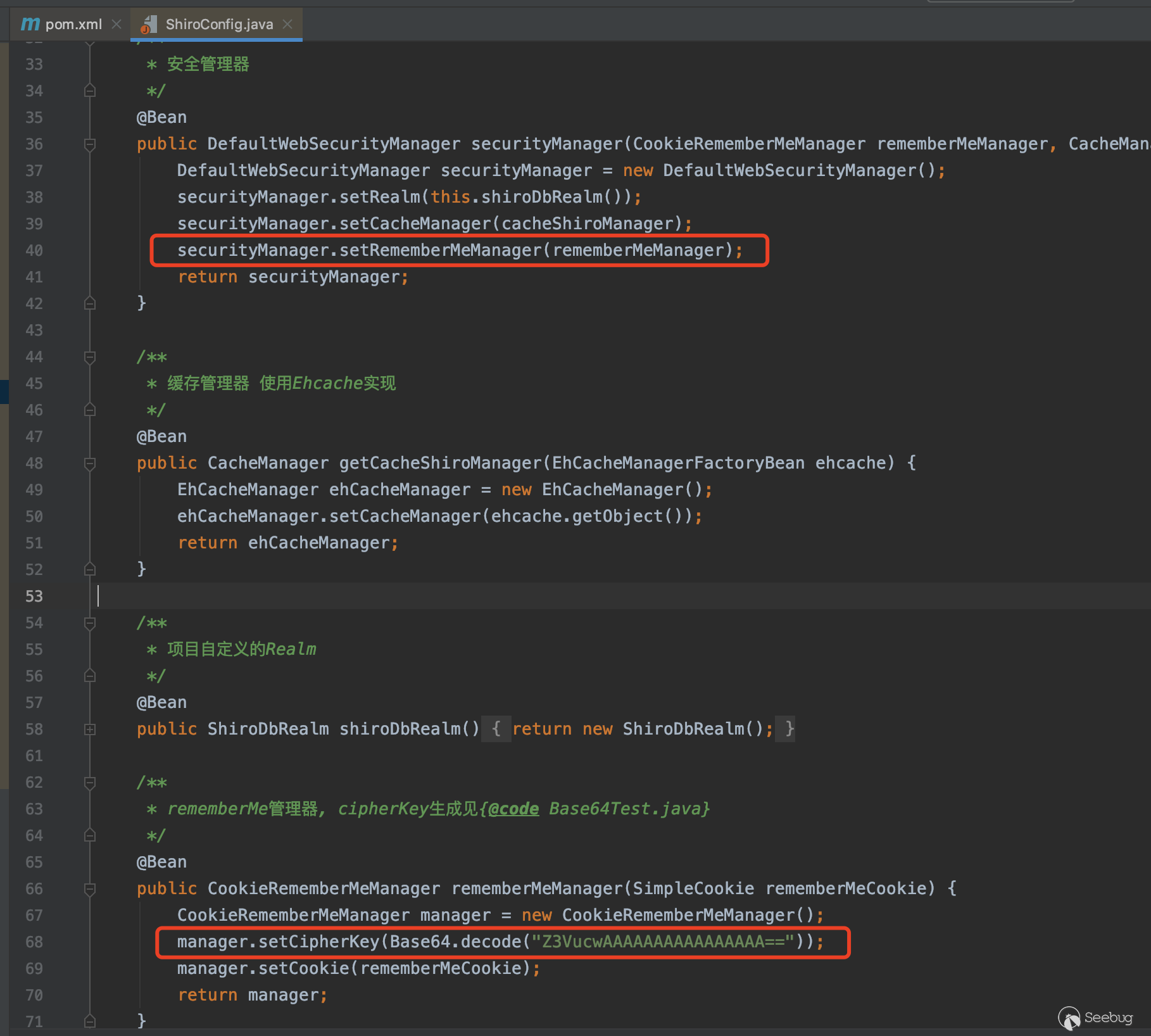
Task: Switch to the pom.xml tab
Action: pos(73,24)
